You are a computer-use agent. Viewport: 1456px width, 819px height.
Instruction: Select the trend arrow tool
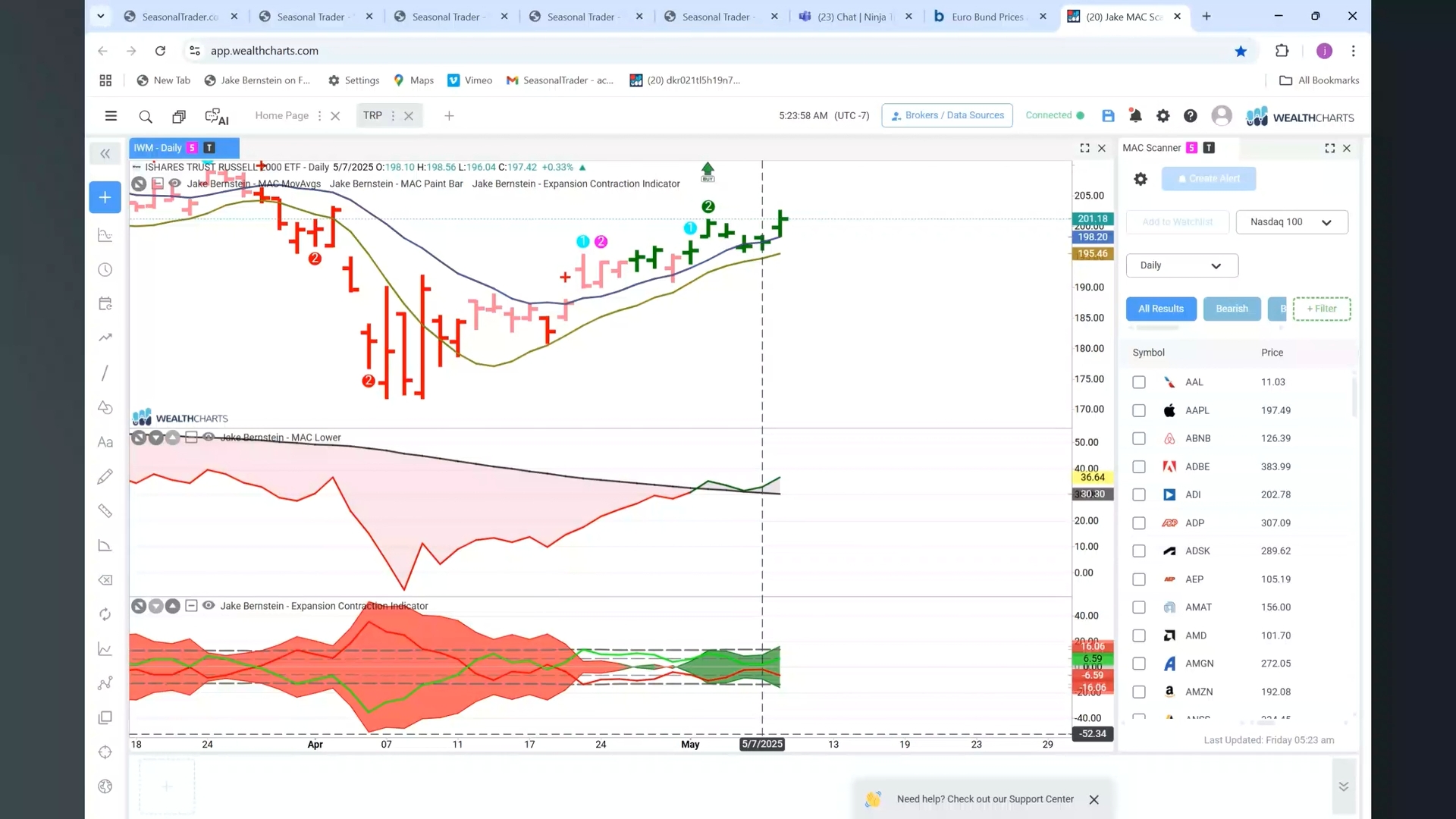tap(105, 337)
